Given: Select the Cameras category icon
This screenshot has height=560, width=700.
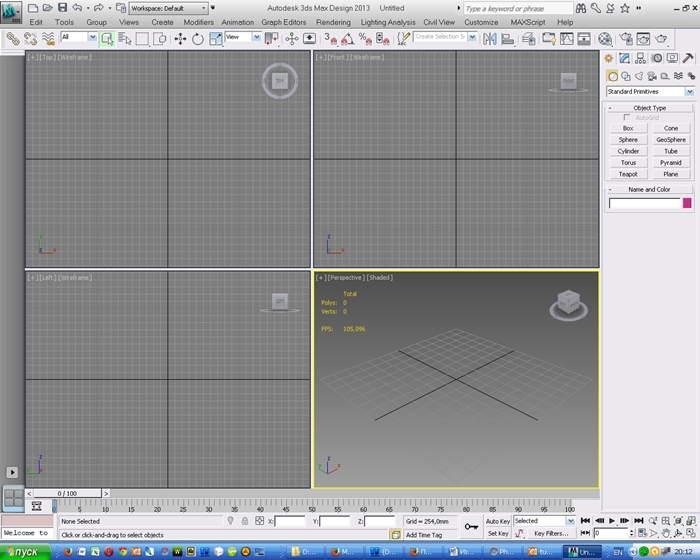Looking at the screenshot, I should click(x=650, y=76).
